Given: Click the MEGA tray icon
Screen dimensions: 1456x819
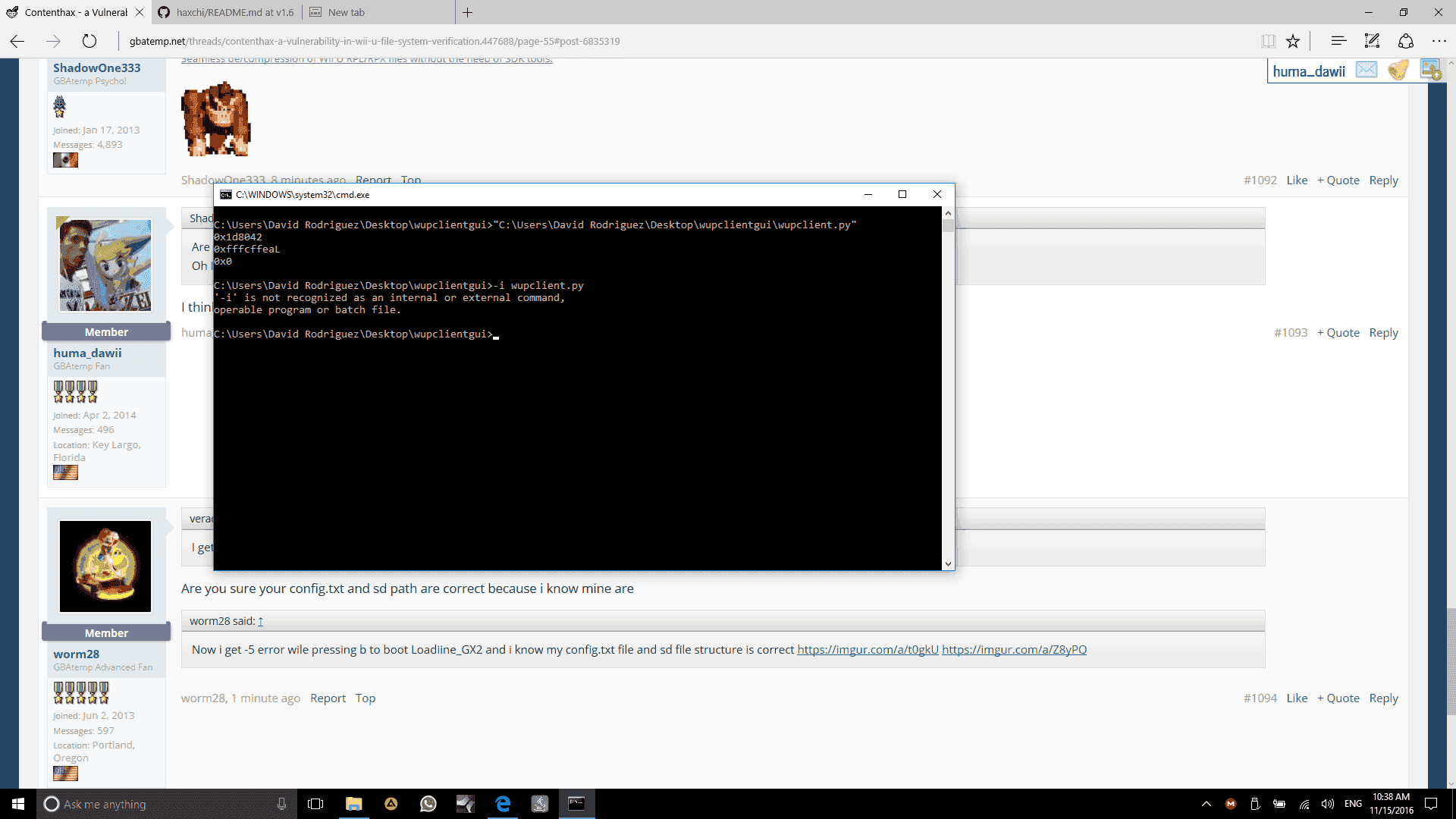Looking at the screenshot, I should point(1231,804).
